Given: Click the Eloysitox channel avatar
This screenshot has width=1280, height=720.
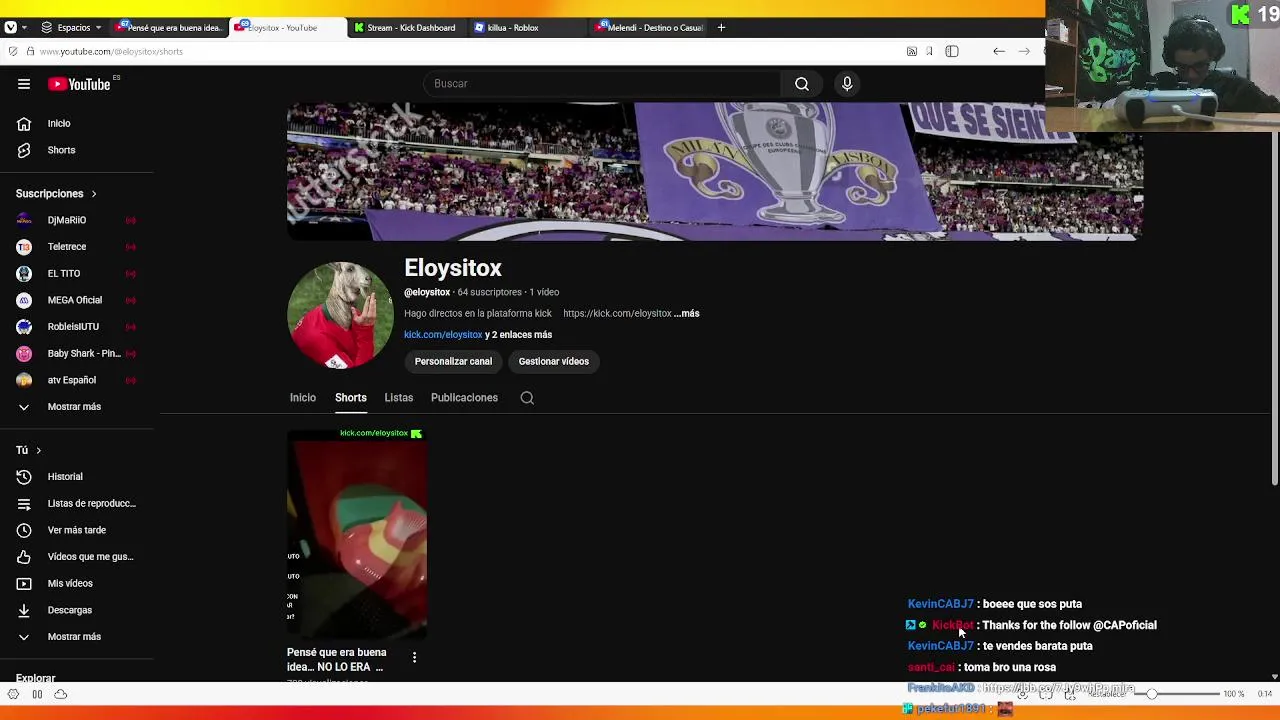Looking at the screenshot, I should pos(340,315).
